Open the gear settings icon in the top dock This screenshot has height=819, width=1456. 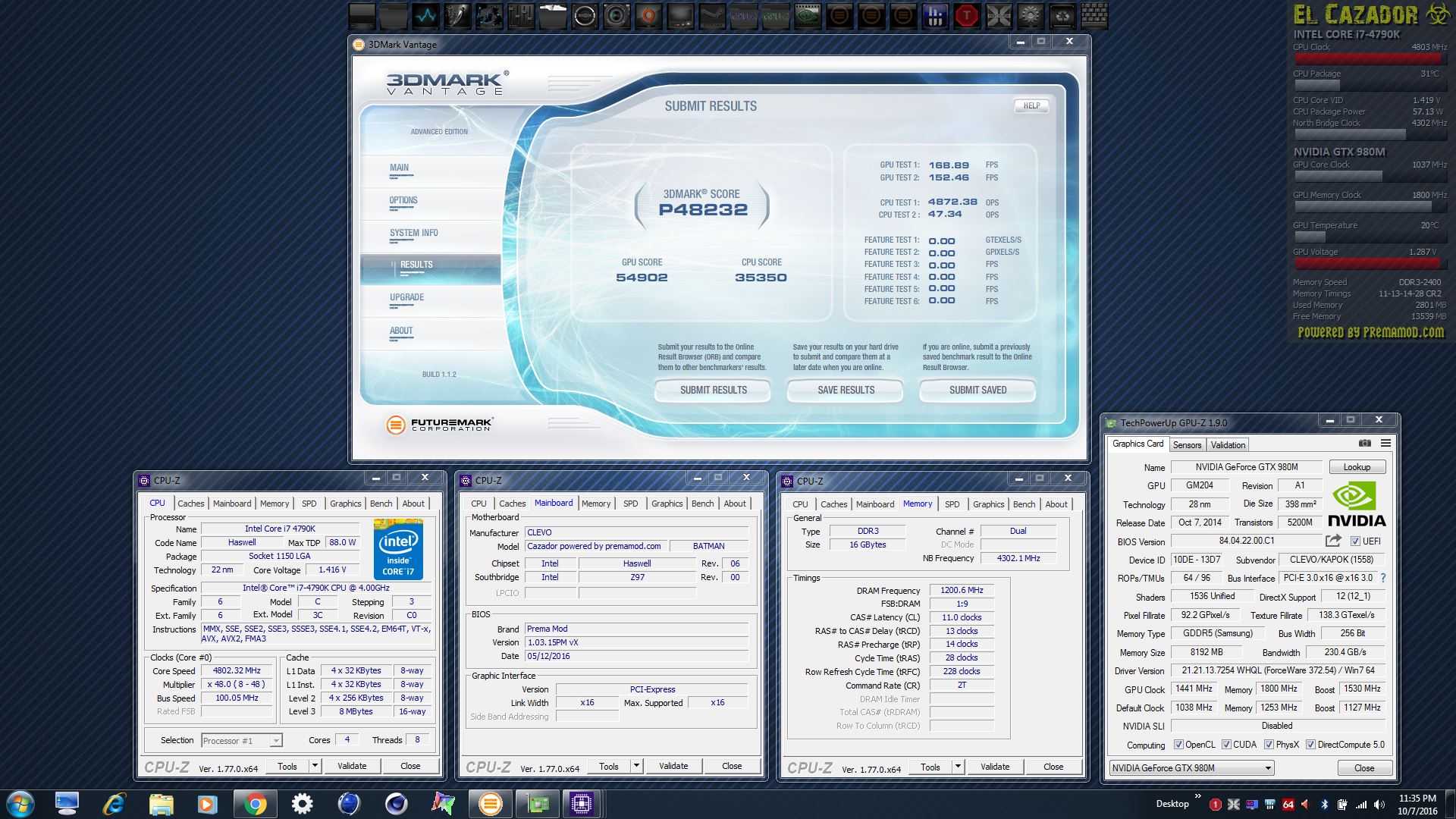point(1030,15)
